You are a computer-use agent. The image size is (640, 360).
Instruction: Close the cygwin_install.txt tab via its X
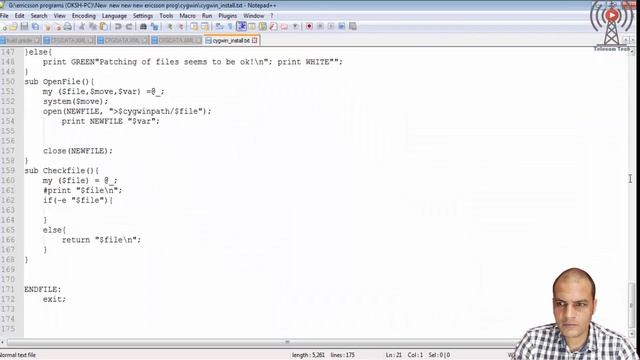255,40
